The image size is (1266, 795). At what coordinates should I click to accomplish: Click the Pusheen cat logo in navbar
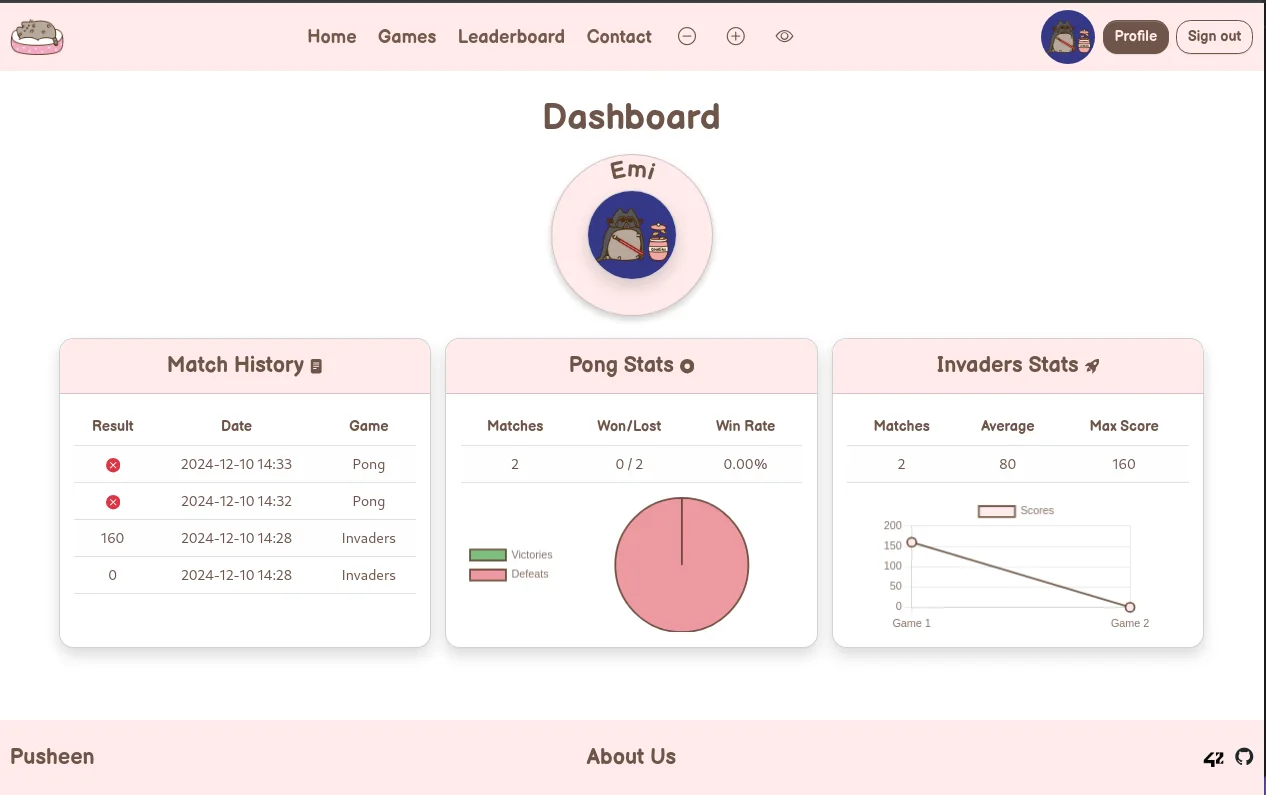click(37, 37)
